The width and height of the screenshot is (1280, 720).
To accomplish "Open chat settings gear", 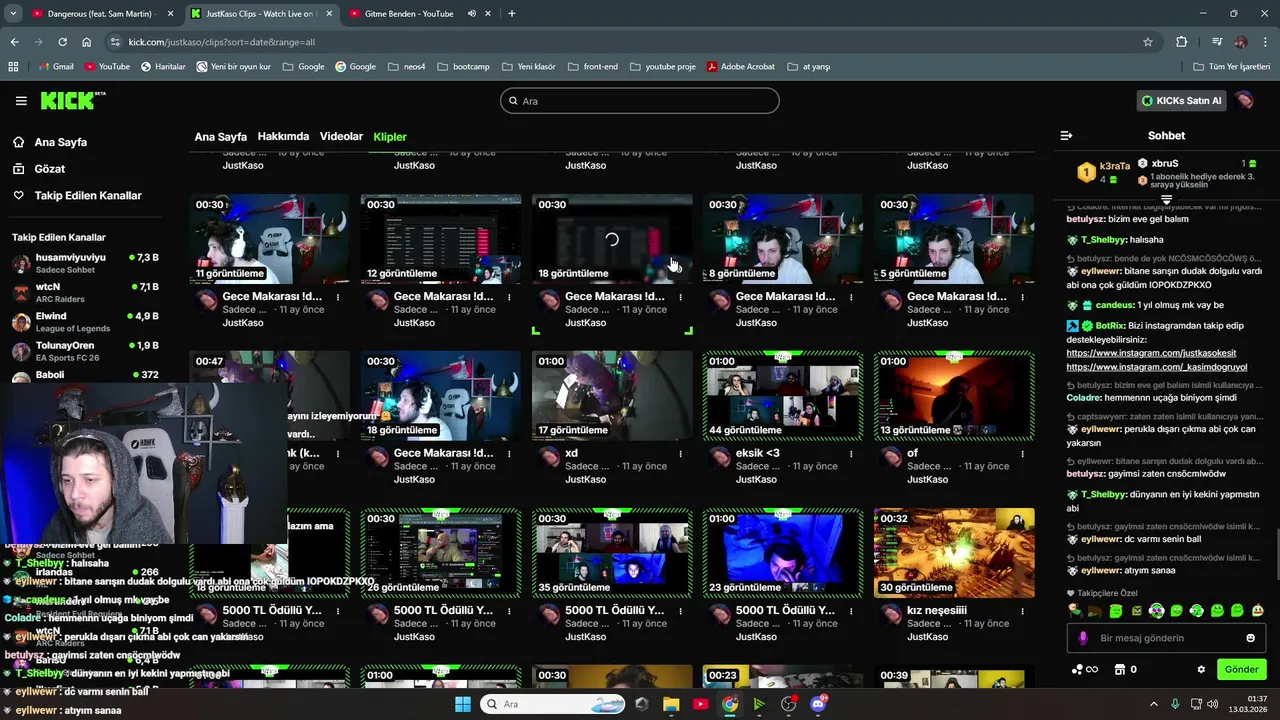I will point(1201,669).
